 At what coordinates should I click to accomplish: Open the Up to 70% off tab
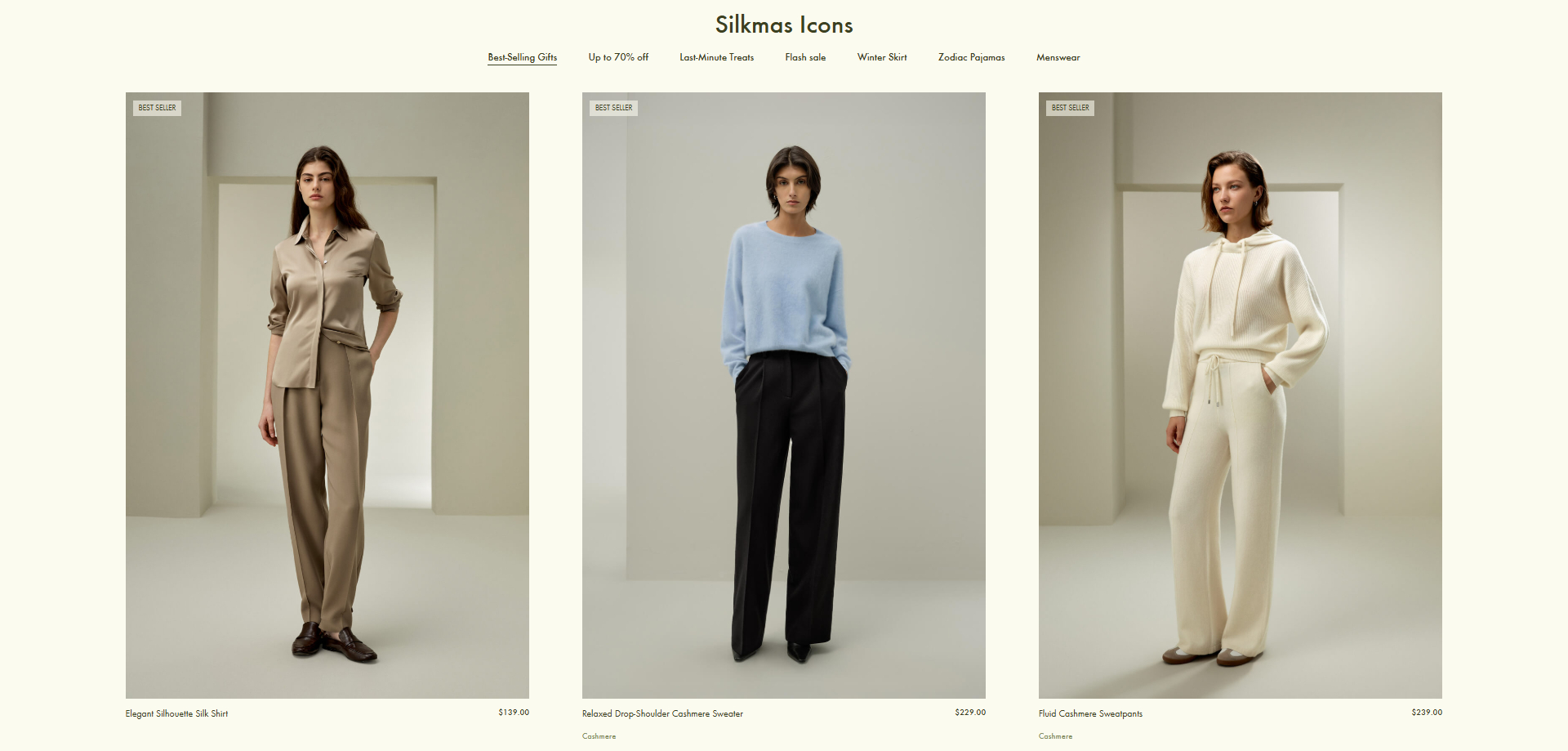[618, 57]
